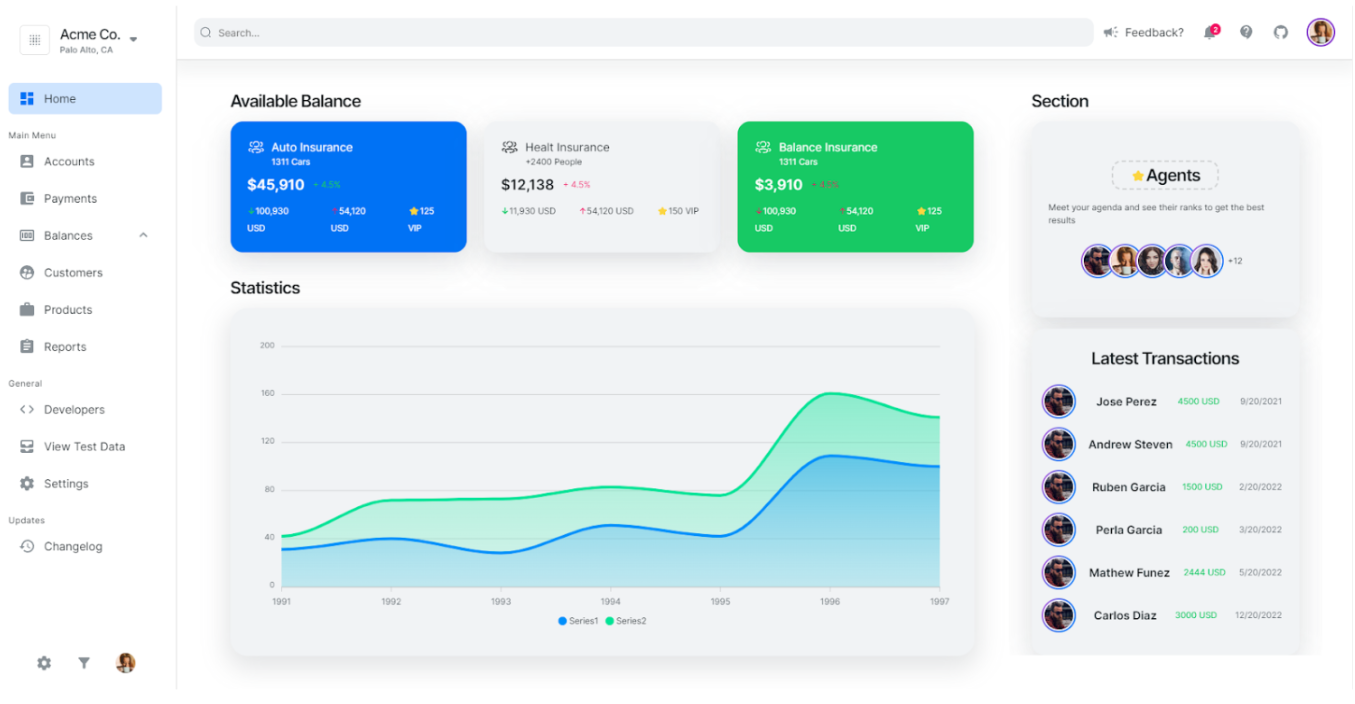This screenshot has width=1355, height=704.
Task: Open the help question mark icon
Action: click(x=1246, y=32)
